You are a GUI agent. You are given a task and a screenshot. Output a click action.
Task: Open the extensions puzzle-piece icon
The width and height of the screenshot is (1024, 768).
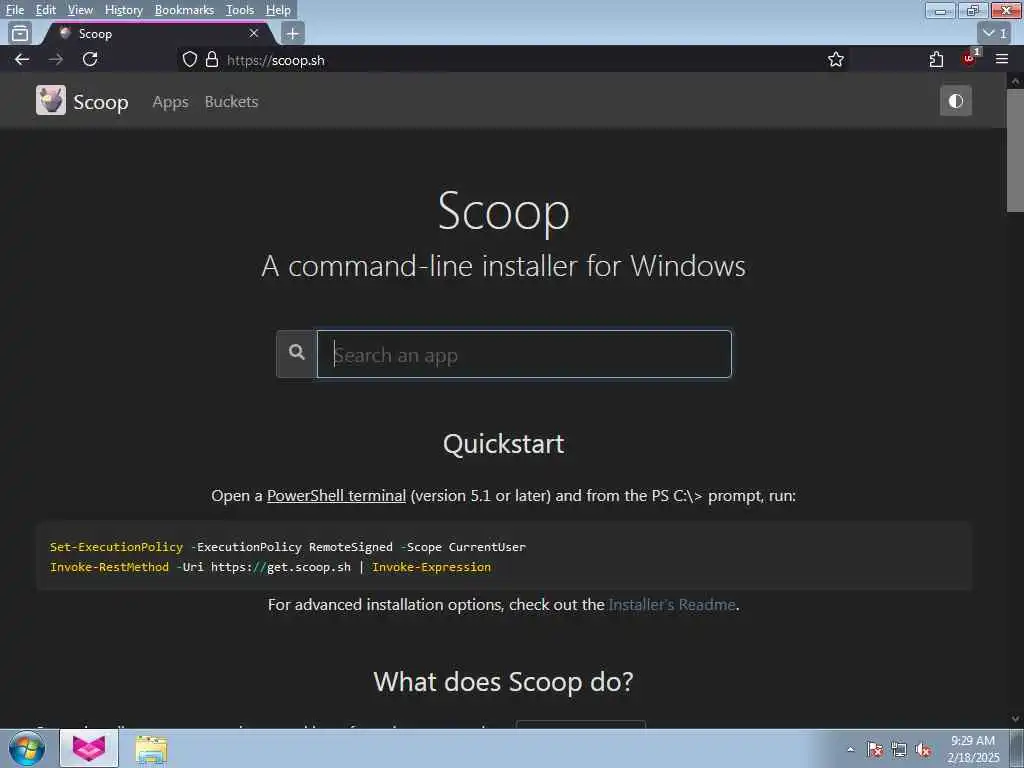tap(936, 59)
